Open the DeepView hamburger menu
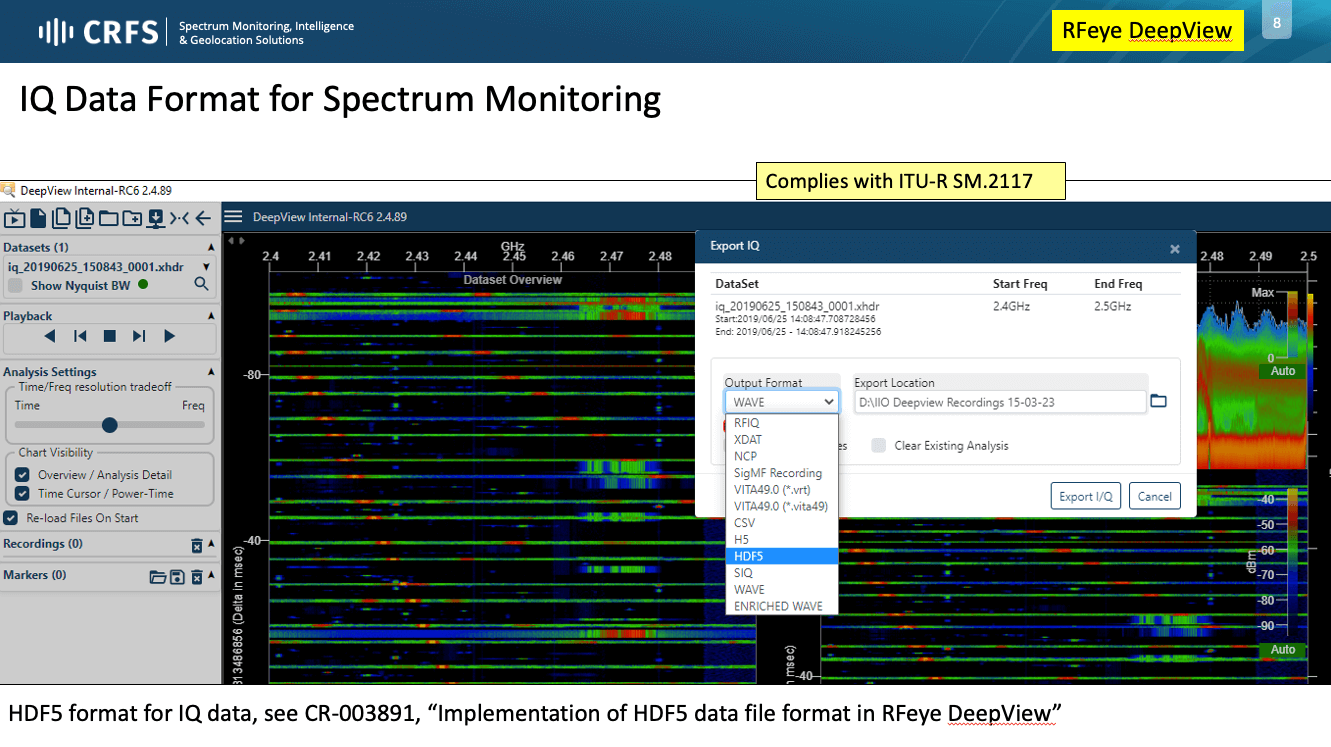This screenshot has height=747, width=1331. tap(234, 216)
